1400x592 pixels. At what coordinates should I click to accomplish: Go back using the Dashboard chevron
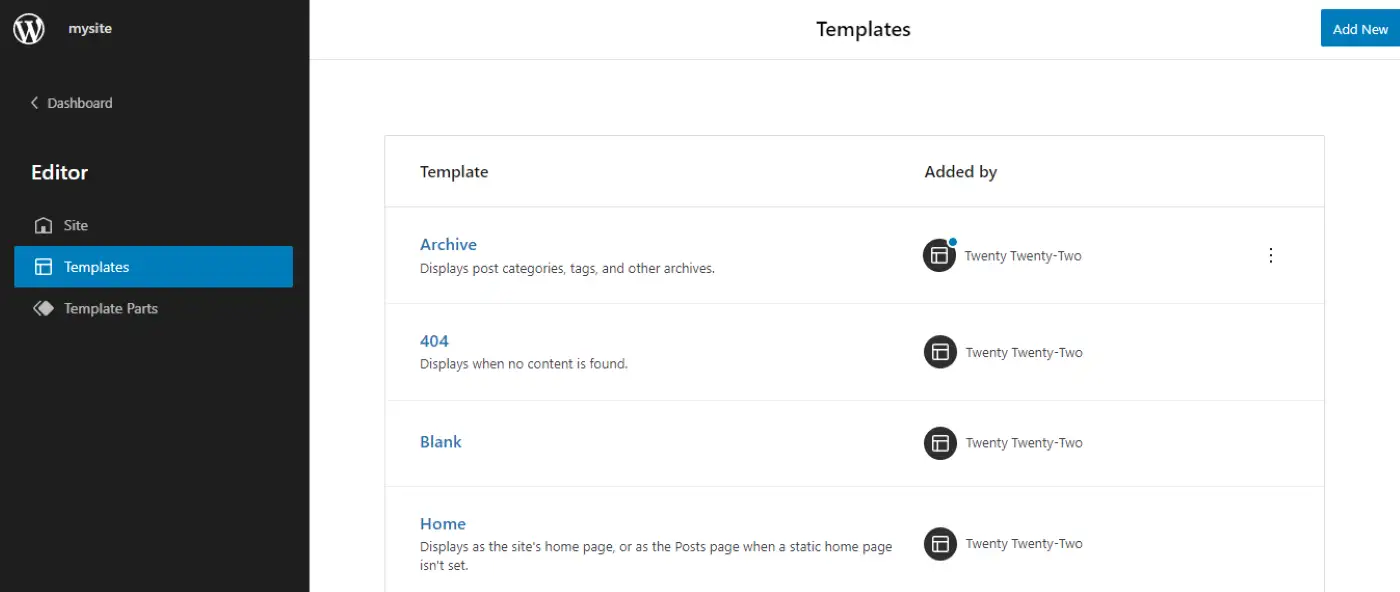click(35, 103)
